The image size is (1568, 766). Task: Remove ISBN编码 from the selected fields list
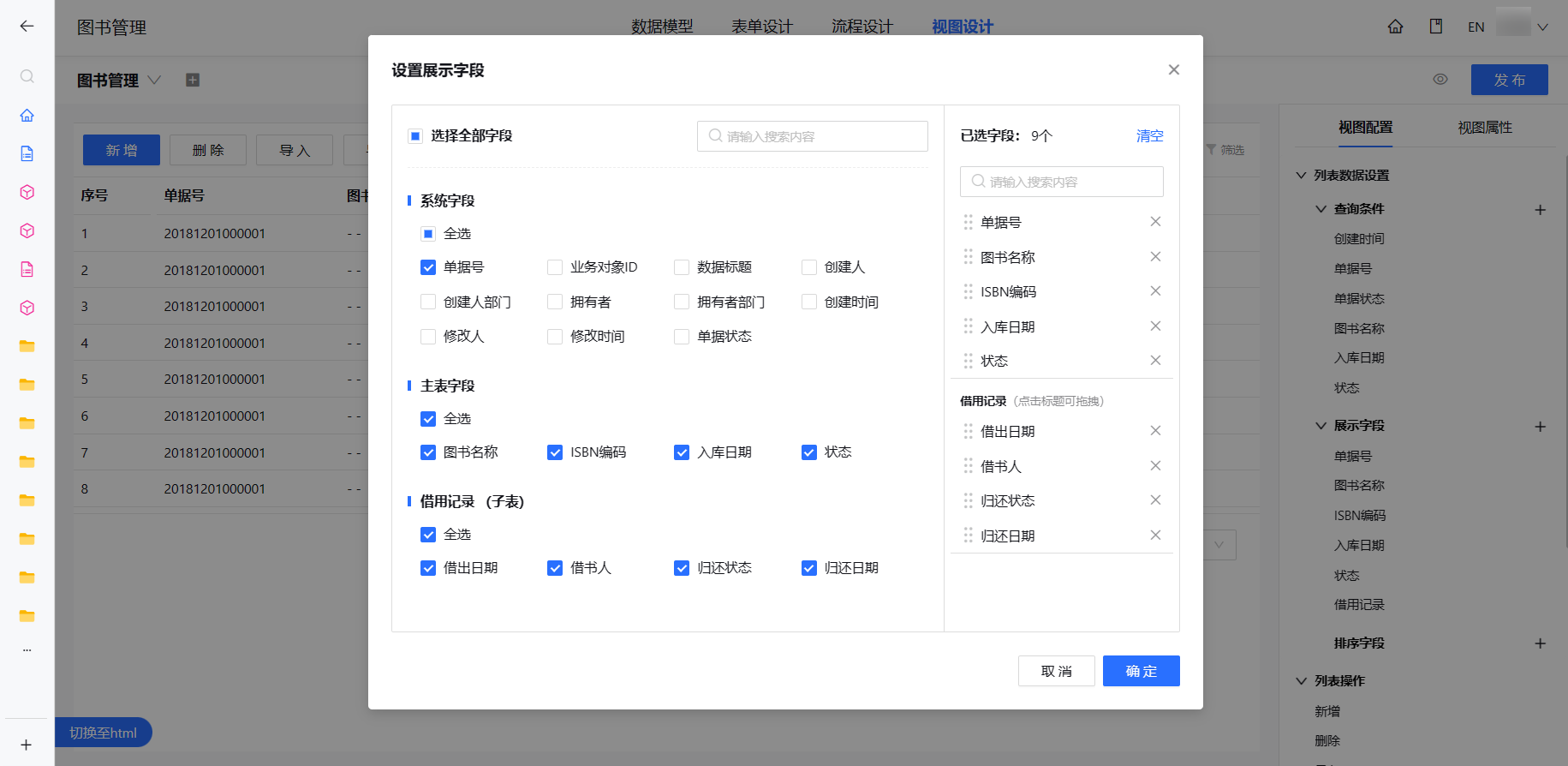[1155, 291]
